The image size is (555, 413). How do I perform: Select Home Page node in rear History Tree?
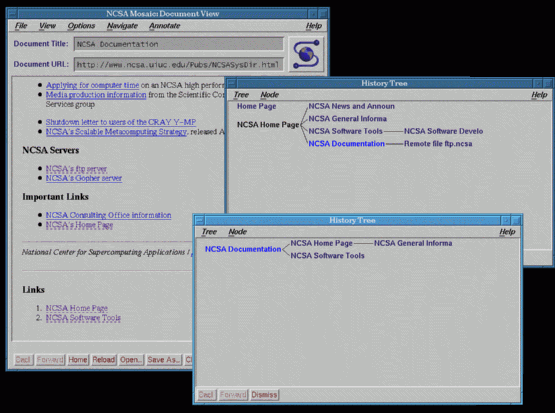pos(257,106)
